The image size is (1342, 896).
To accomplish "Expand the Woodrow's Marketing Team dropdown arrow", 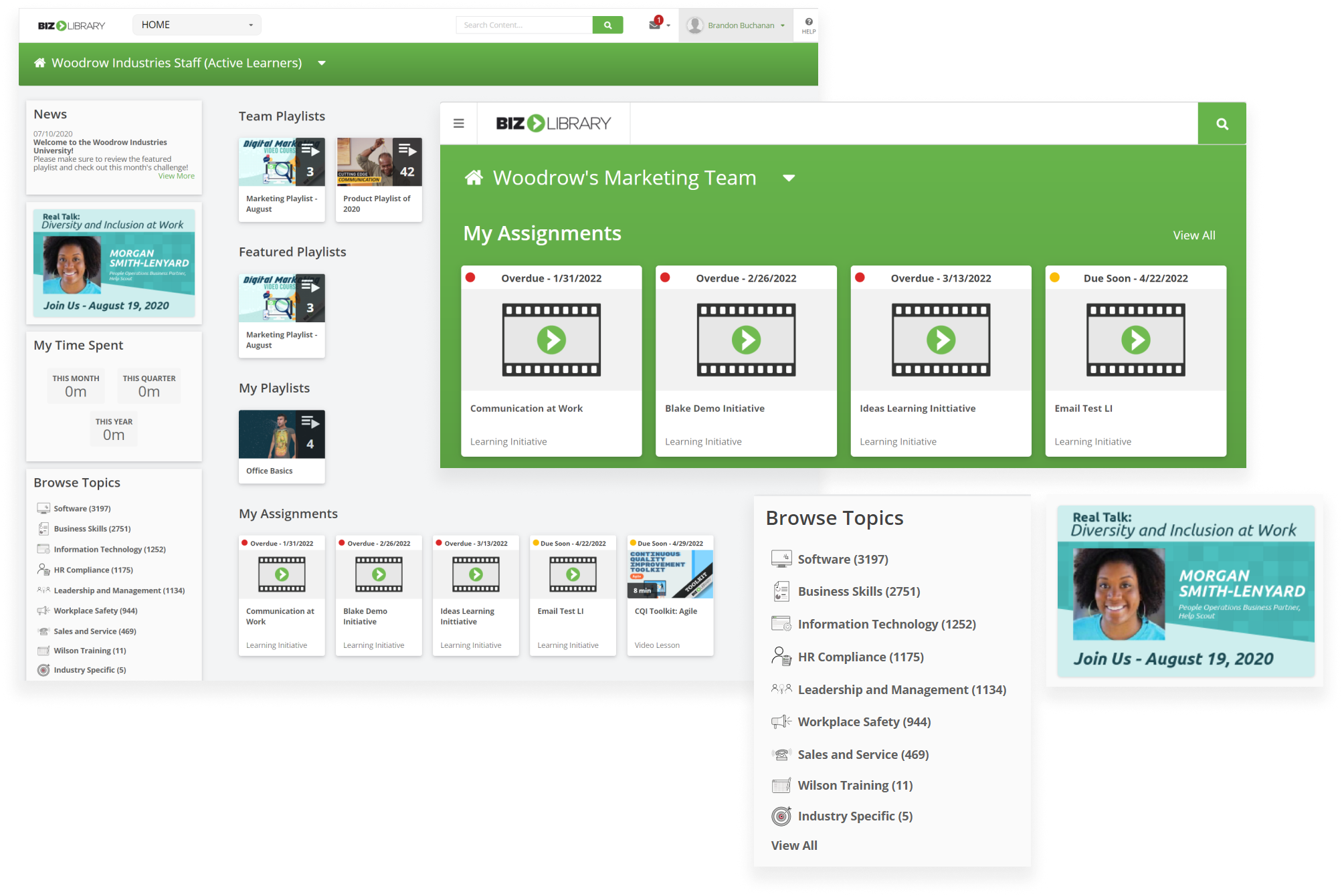I will pyautogui.click(x=789, y=178).
